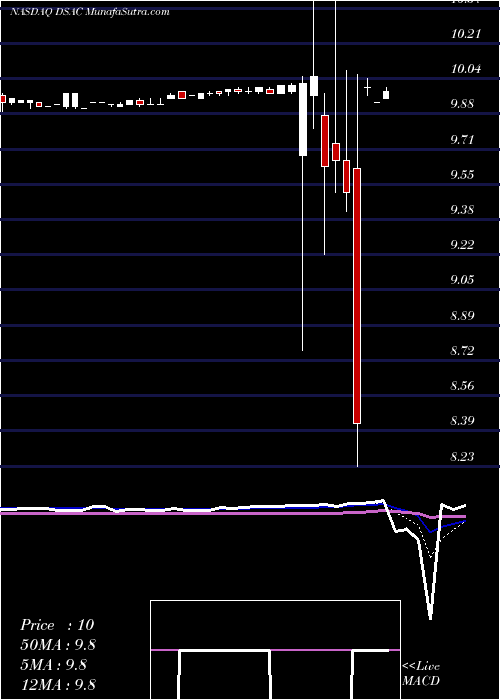Click the NASDAQ DSAC MunafaSutra.com title text
This screenshot has height=700, width=500.
click(x=89, y=12)
